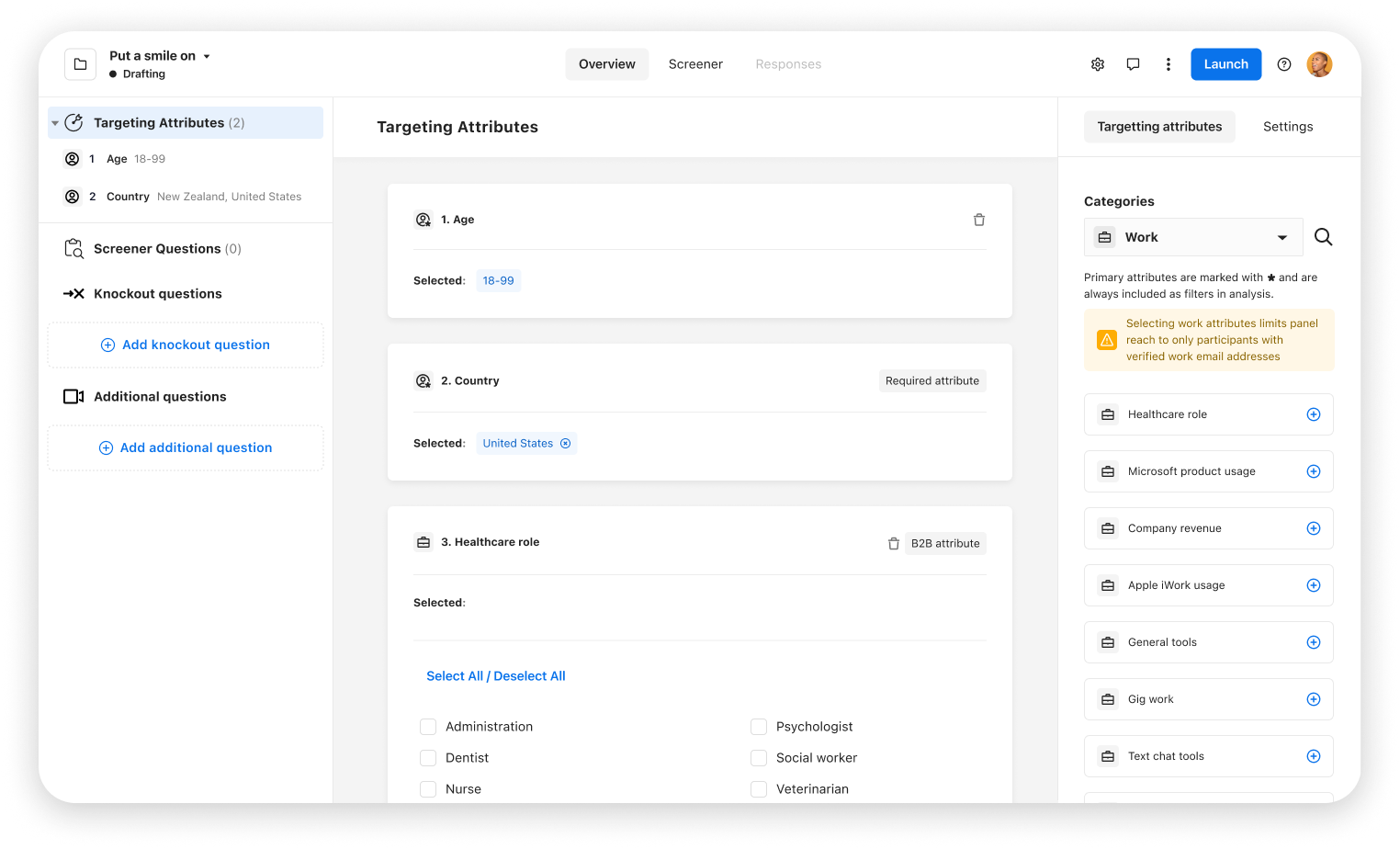Open the Put a smile on project dropdown
Screen dimensions: 1400x849
(208, 55)
